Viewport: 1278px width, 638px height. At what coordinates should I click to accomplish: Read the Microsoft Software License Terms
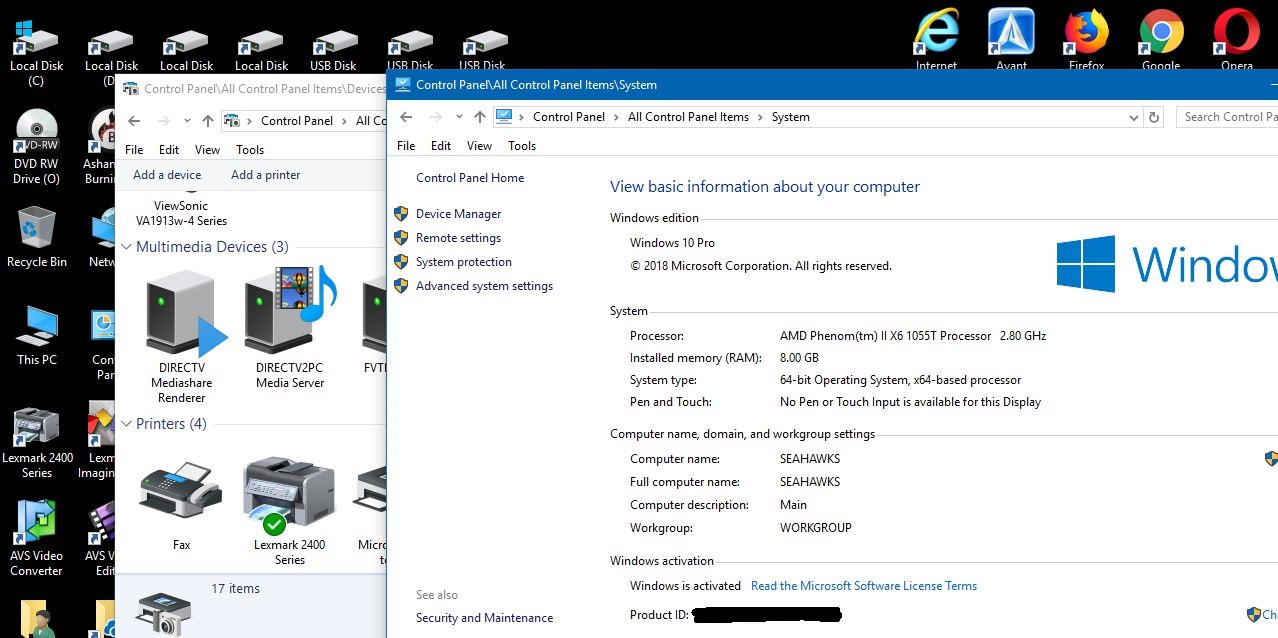(864, 586)
